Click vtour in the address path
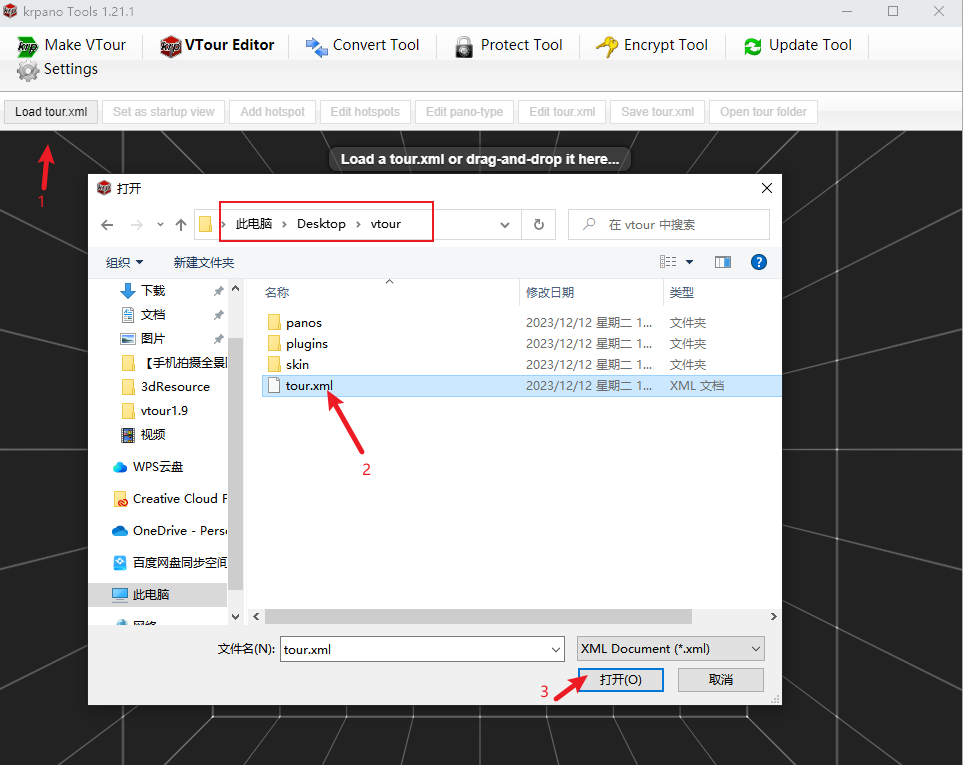The image size is (963, 765). (x=386, y=224)
